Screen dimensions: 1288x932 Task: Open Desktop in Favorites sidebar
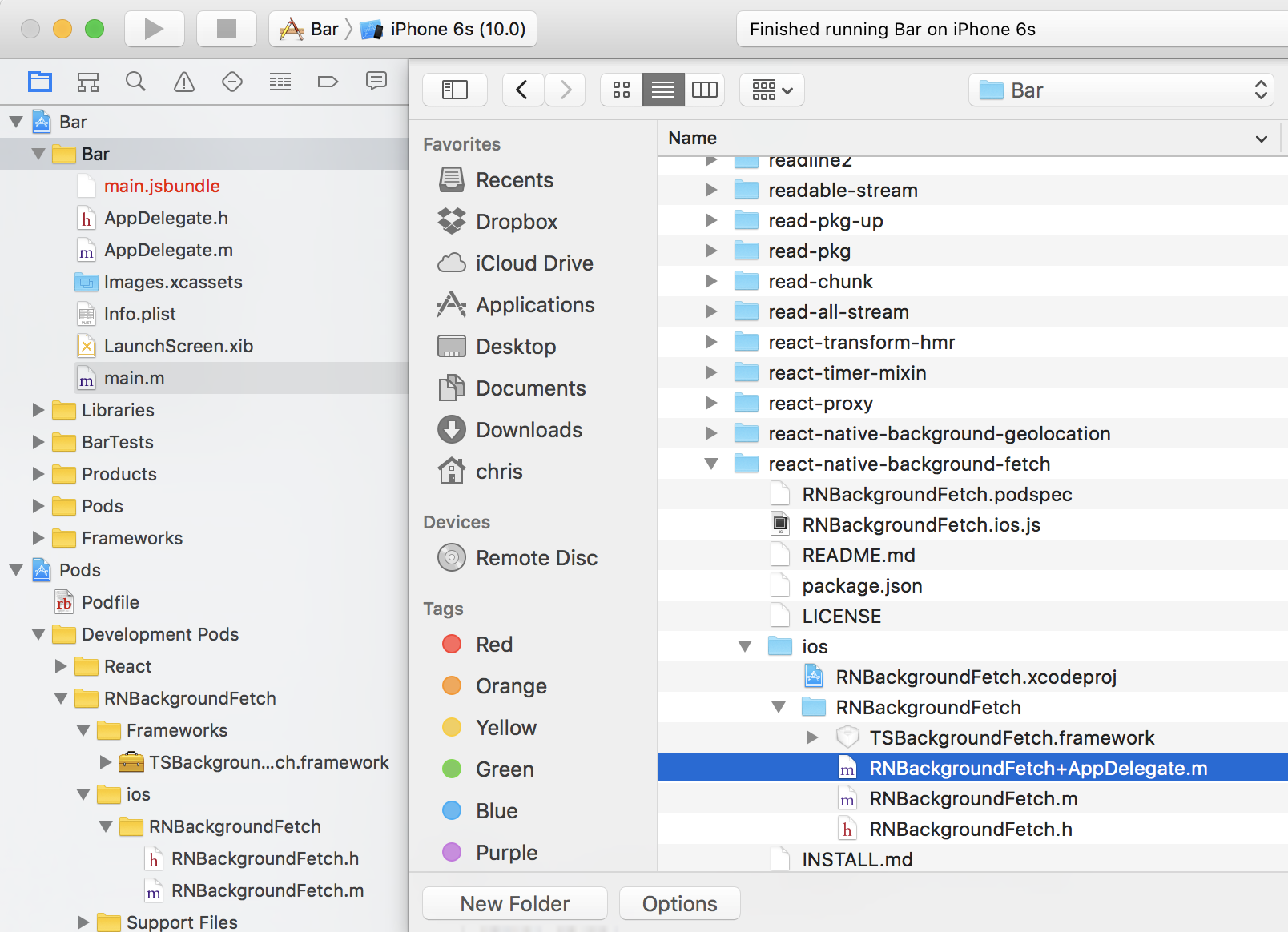(x=497, y=347)
